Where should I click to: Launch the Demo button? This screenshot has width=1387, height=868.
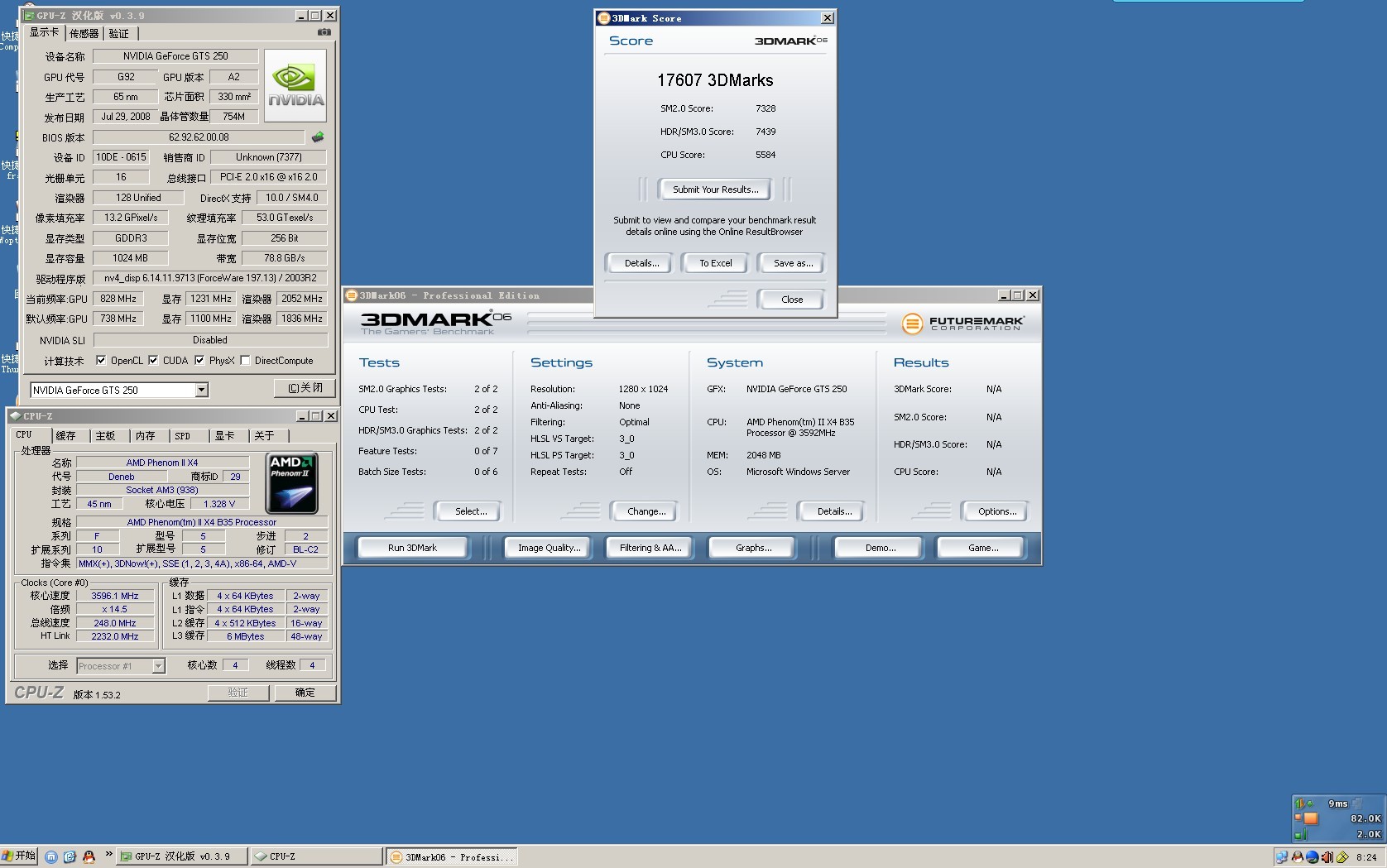(x=880, y=548)
